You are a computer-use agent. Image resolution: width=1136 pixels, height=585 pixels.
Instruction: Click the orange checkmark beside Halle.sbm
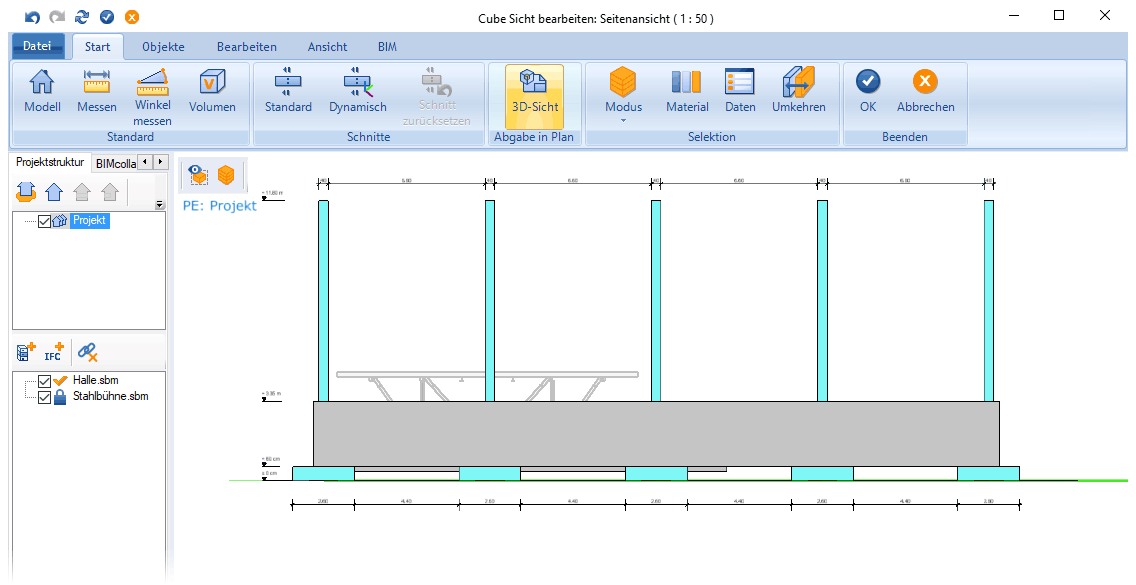click(60, 381)
